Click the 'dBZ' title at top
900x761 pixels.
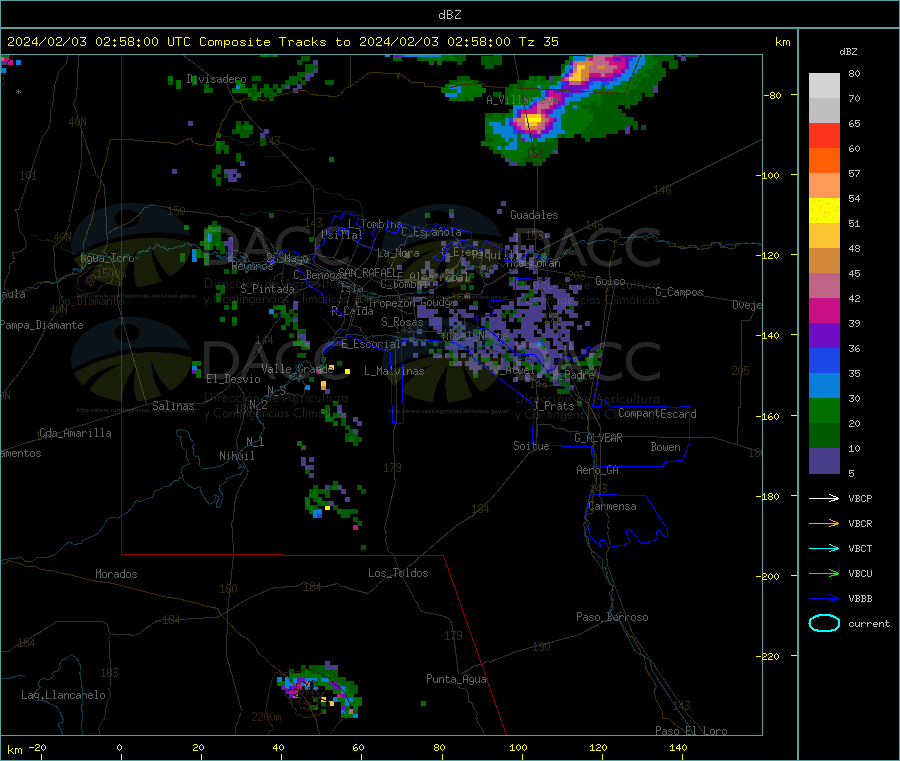point(449,15)
